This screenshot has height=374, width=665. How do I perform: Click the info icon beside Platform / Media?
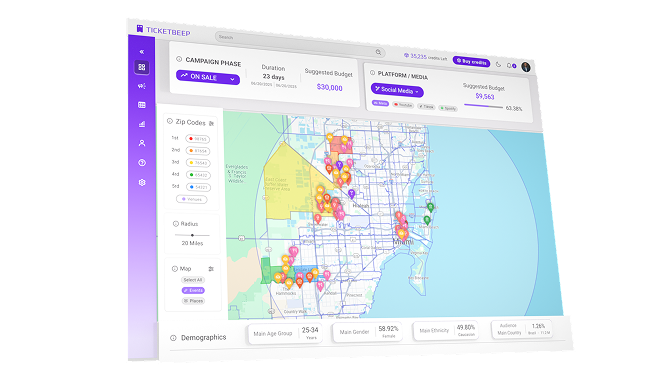pos(372,73)
